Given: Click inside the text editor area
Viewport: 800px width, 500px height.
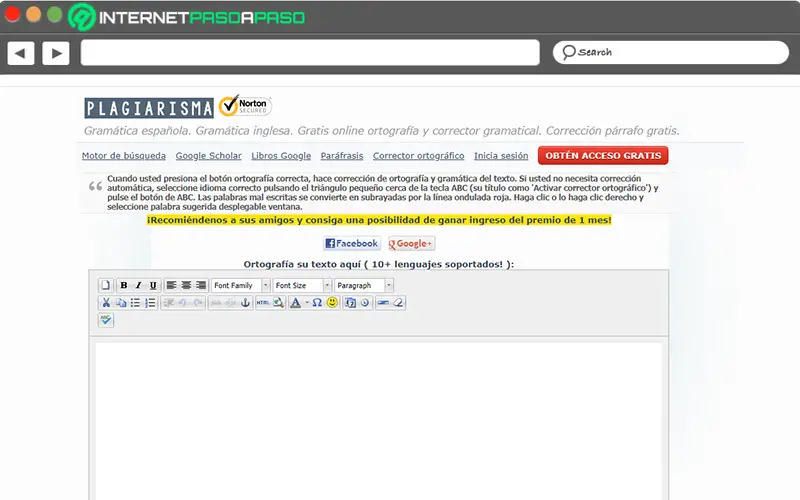Looking at the screenshot, I should click(x=379, y=421).
